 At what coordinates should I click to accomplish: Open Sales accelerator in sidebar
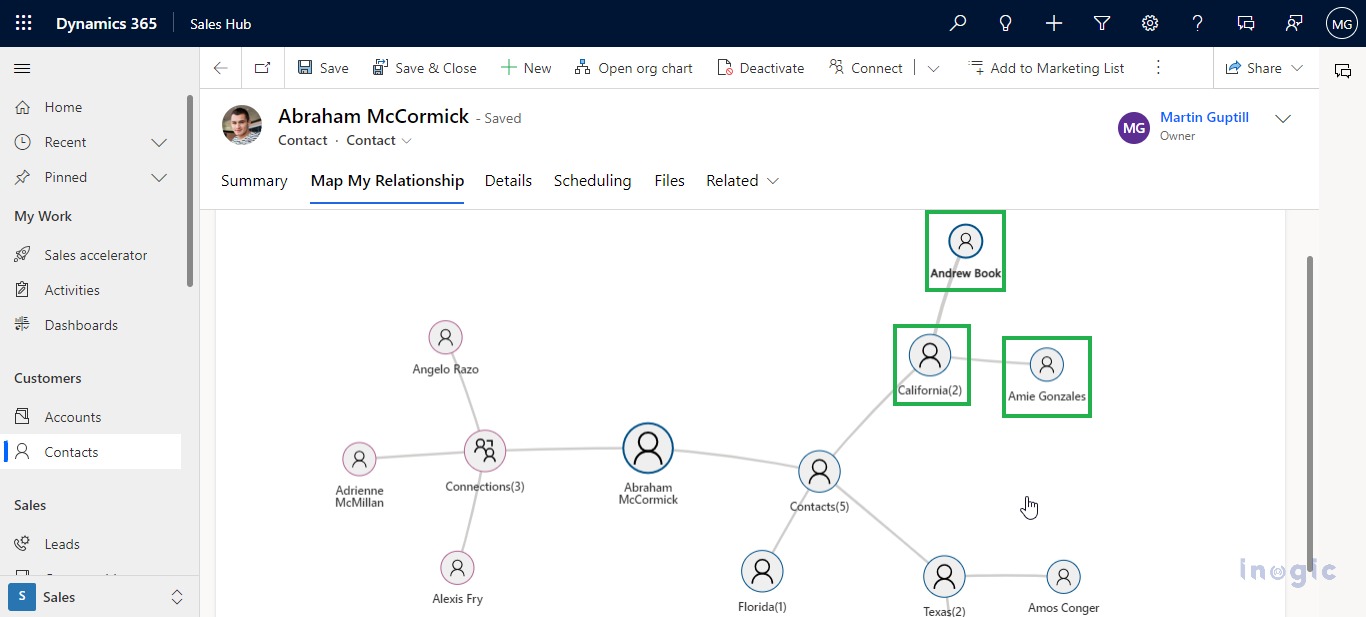95,255
